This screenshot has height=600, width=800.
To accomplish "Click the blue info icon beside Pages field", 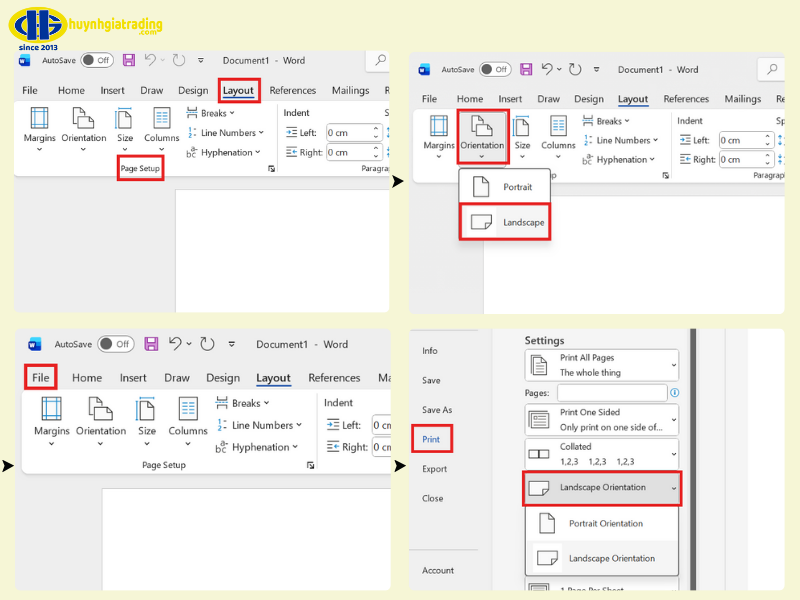I will [674, 393].
